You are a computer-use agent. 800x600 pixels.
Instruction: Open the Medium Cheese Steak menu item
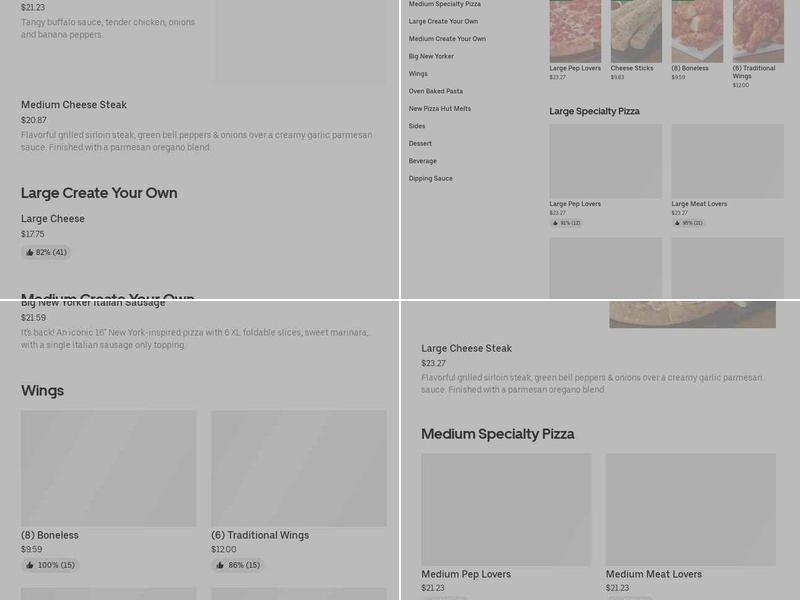coord(75,104)
